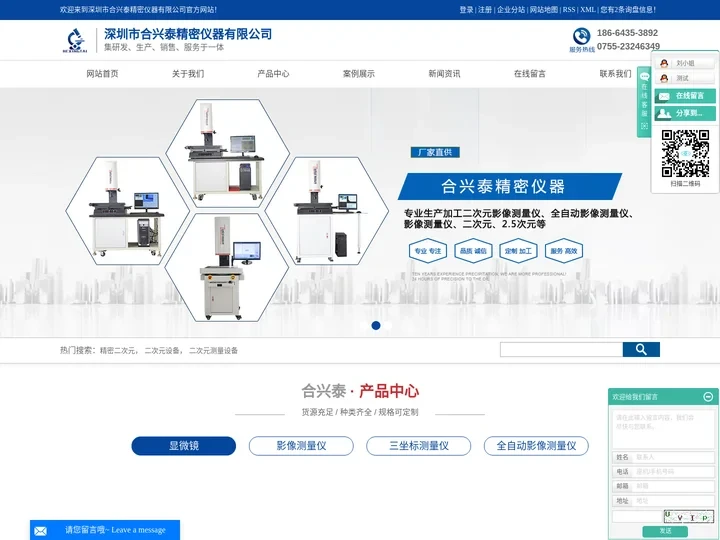Click hot search term 二次元测量设备
720x540 pixels.
coord(214,350)
